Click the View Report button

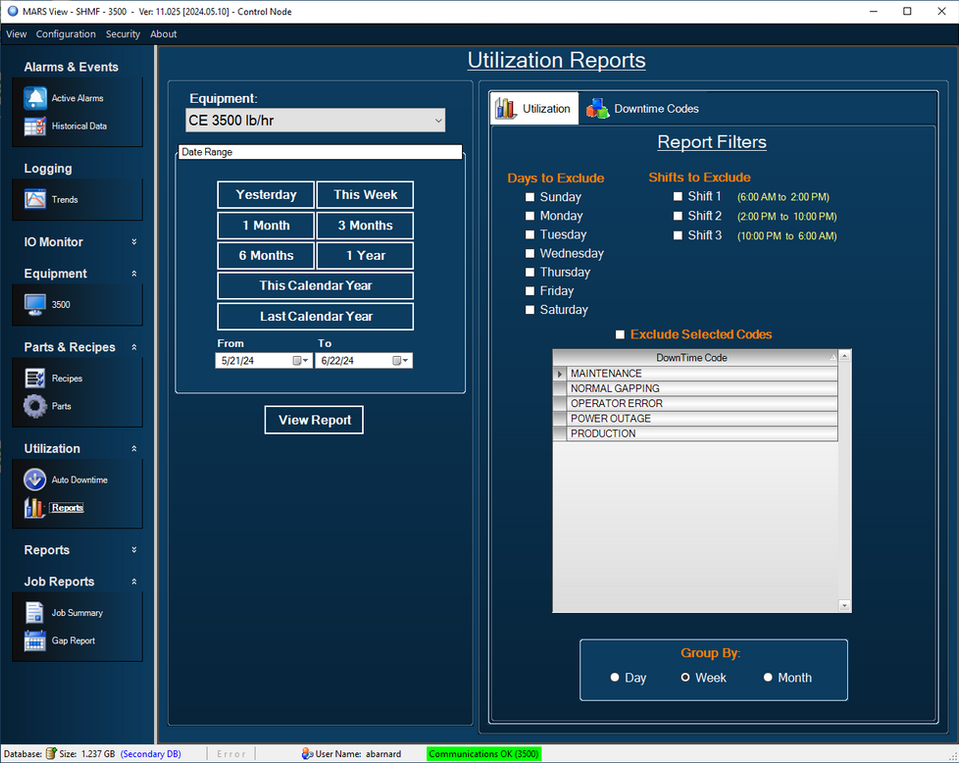pyautogui.click(x=313, y=419)
